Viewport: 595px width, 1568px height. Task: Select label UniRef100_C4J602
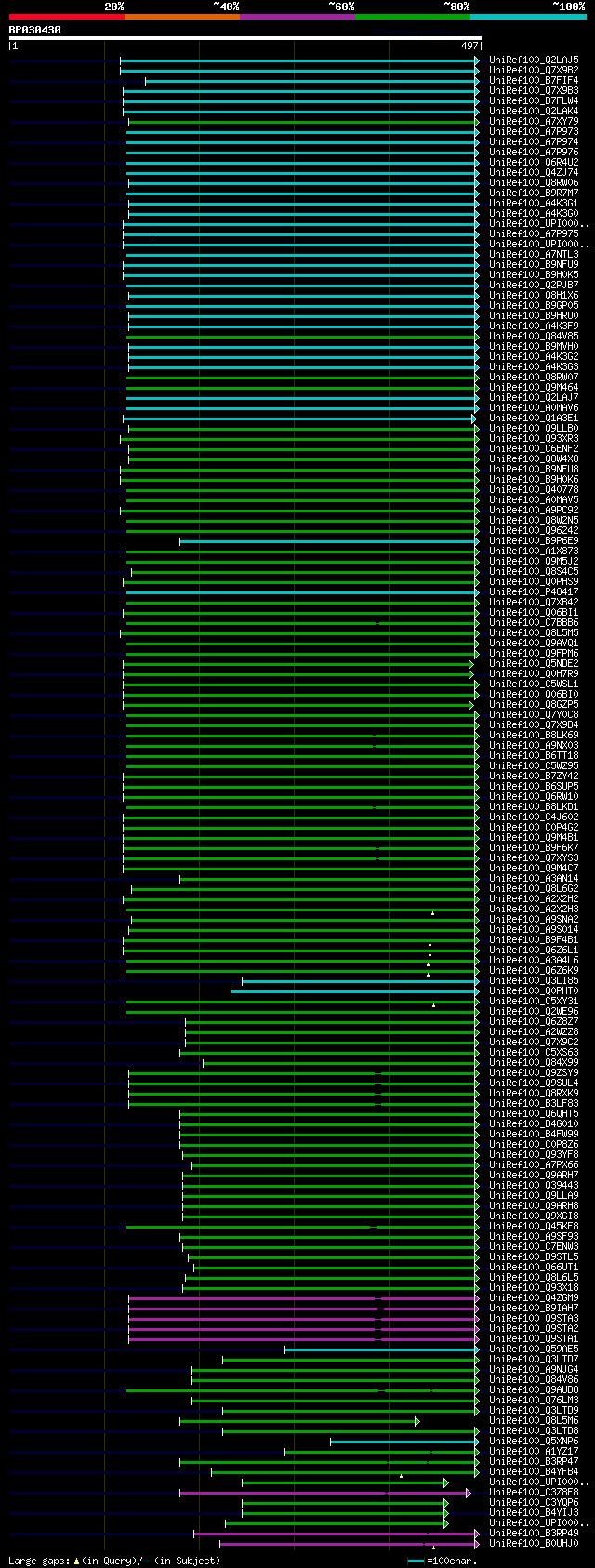534,817
